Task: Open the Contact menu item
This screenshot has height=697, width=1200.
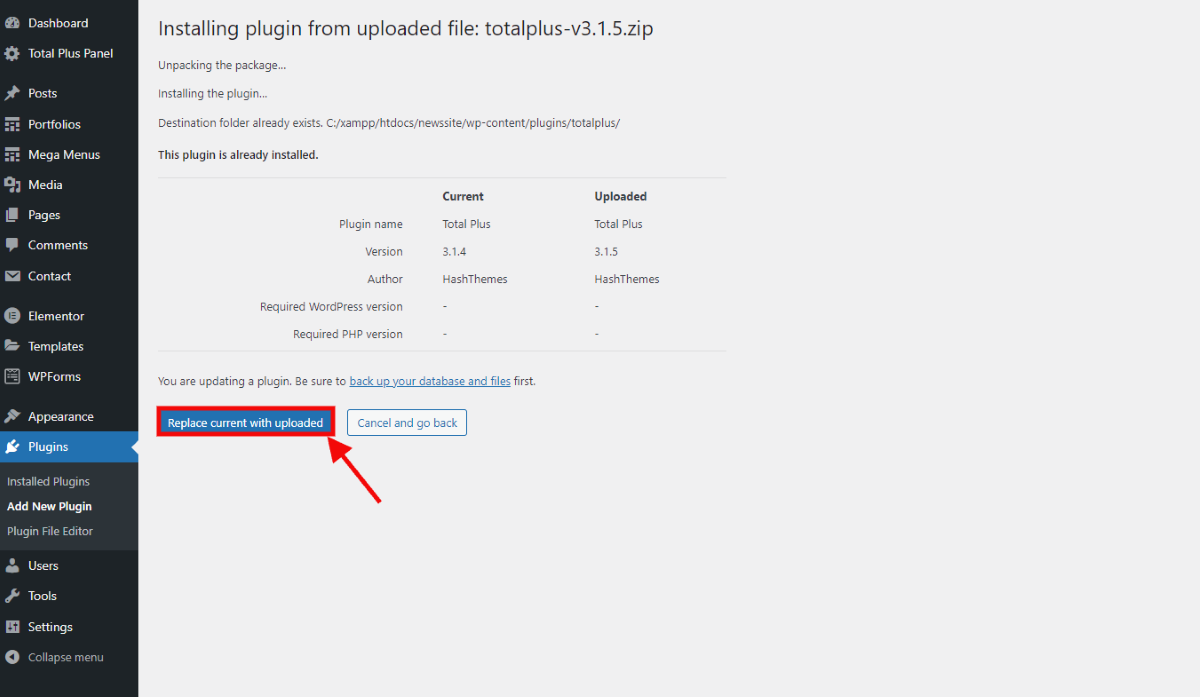Action: [x=50, y=275]
